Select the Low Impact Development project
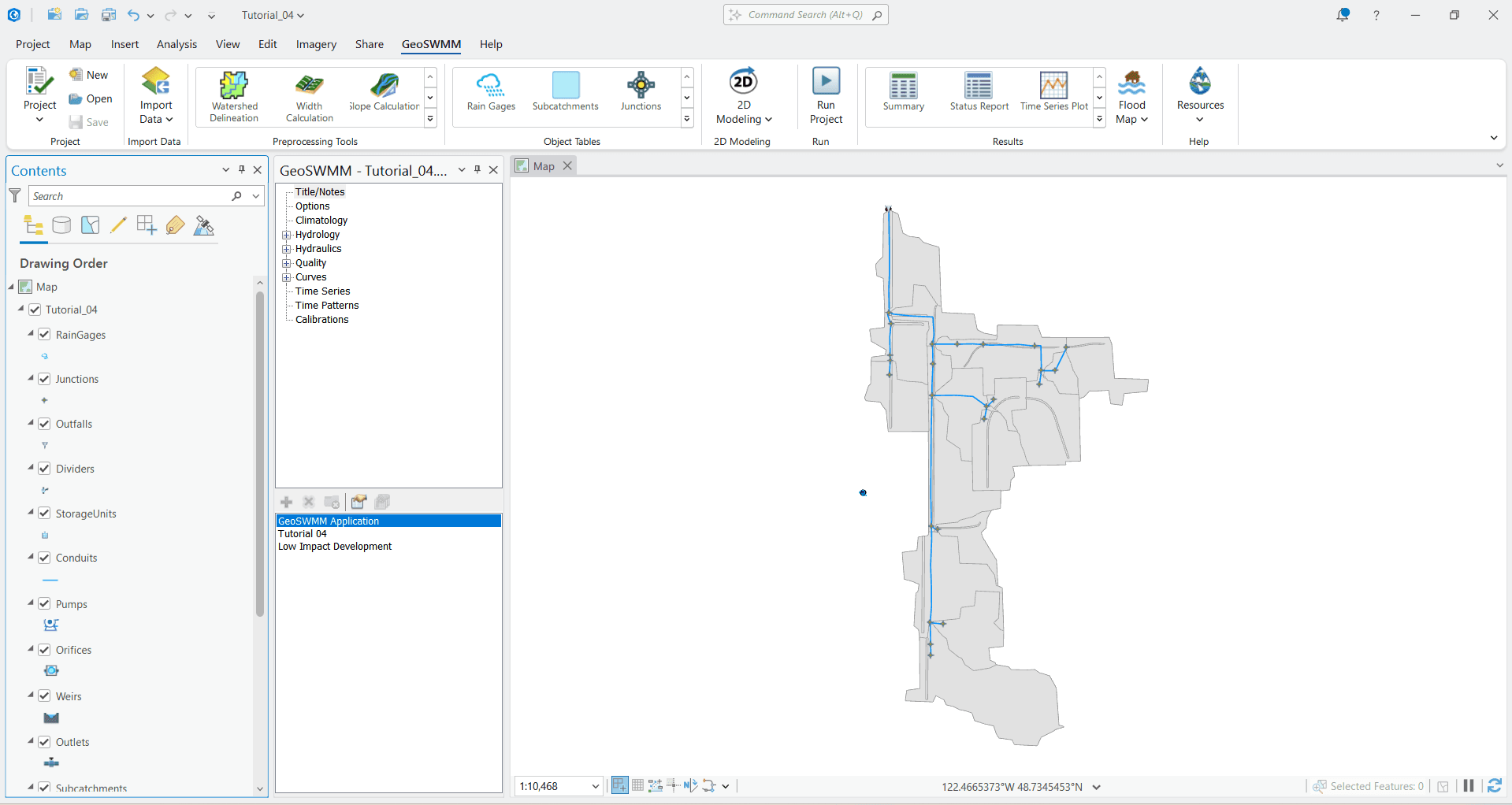The image size is (1512, 805). click(335, 546)
